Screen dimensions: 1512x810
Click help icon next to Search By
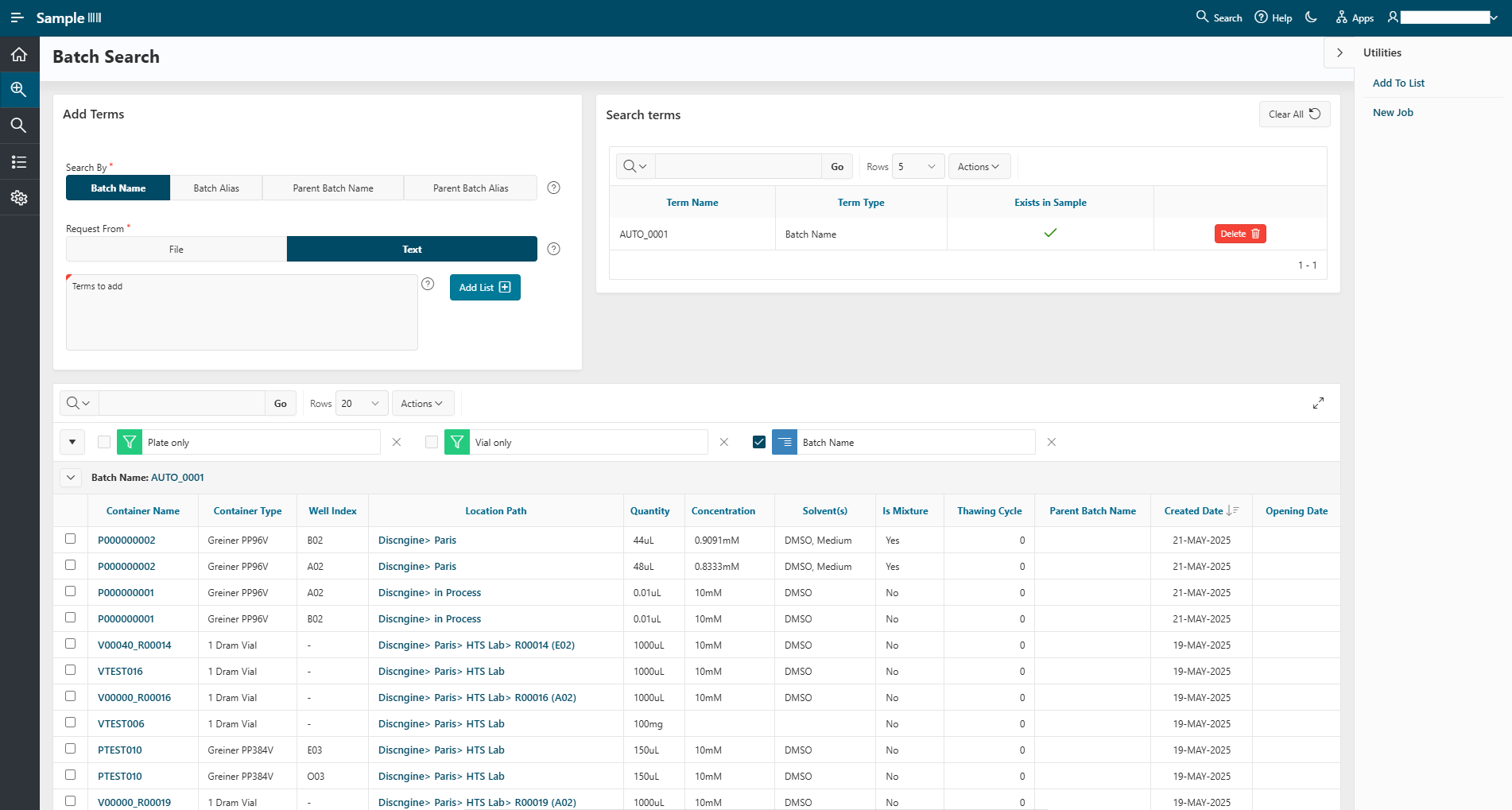554,188
